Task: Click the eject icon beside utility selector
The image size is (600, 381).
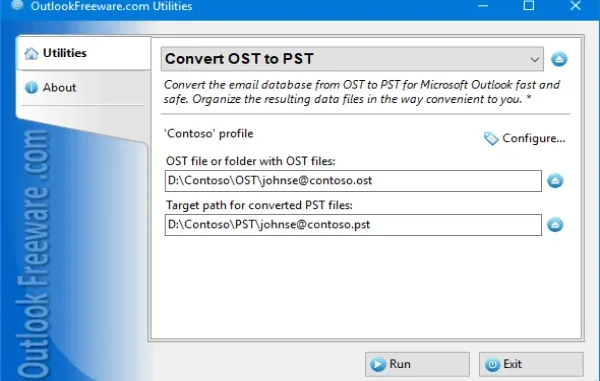Action: coord(559,59)
